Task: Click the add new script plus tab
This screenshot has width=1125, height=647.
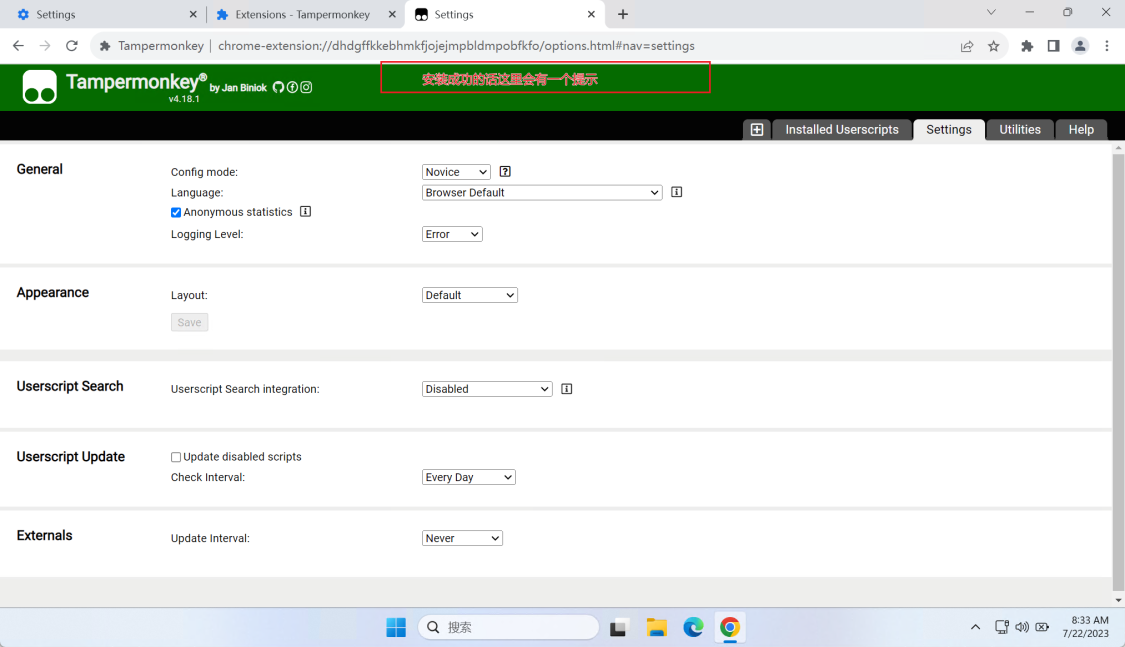Action: coord(757,130)
